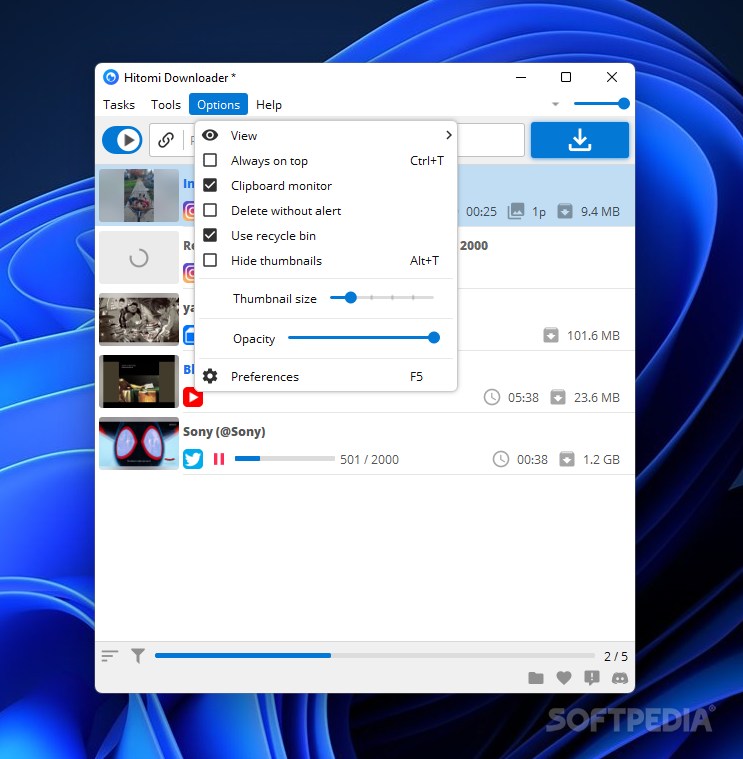Click the 501 / 2000 progress text

[x=369, y=459]
